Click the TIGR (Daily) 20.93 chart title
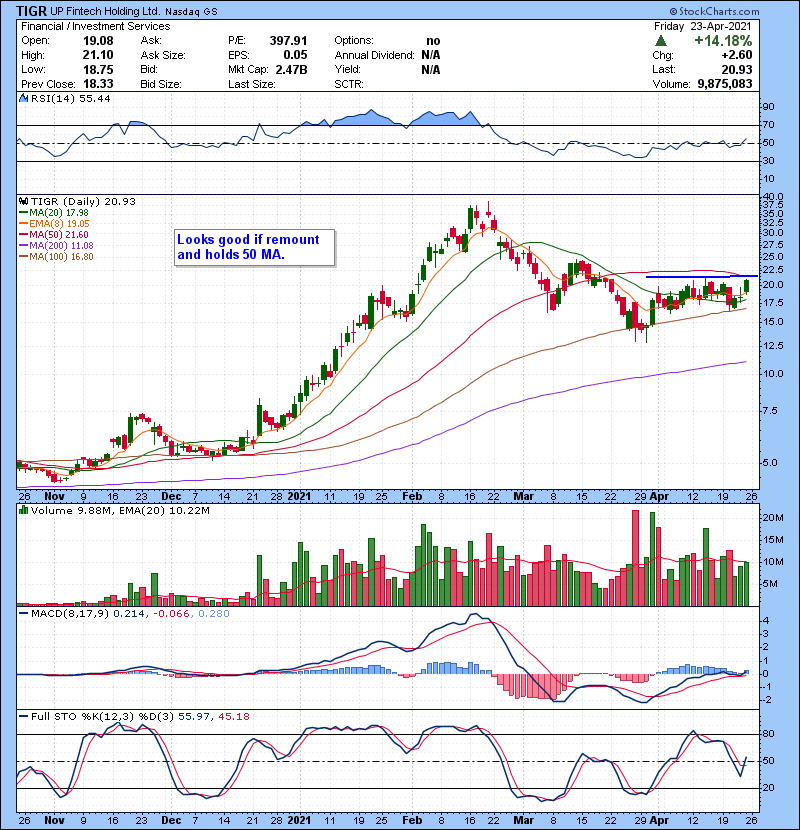The width and height of the screenshot is (800, 830). (83, 201)
